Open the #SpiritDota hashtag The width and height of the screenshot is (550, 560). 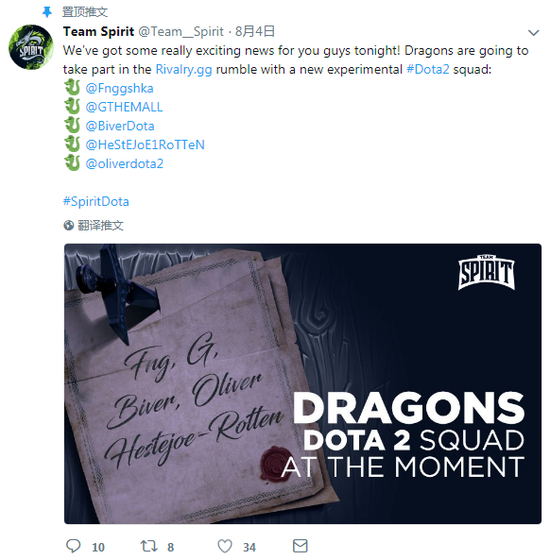[96, 201]
